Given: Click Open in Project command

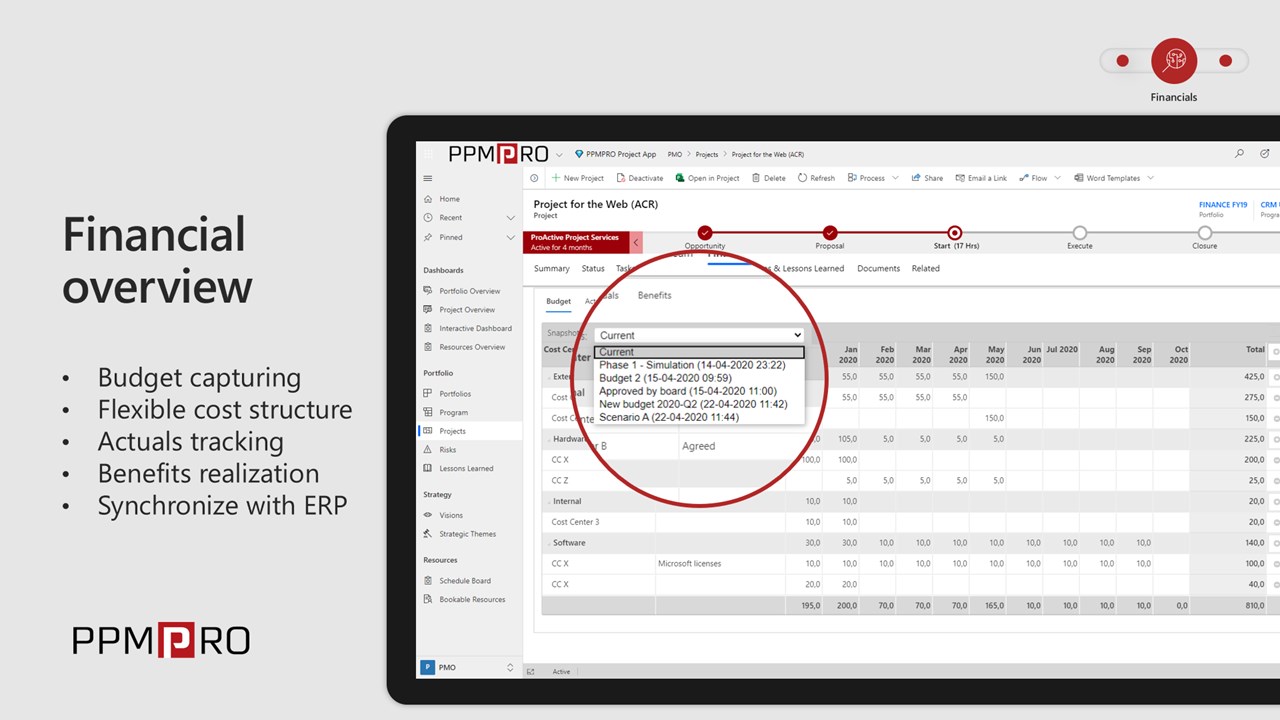Looking at the screenshot, I should [x=707, y=178].
